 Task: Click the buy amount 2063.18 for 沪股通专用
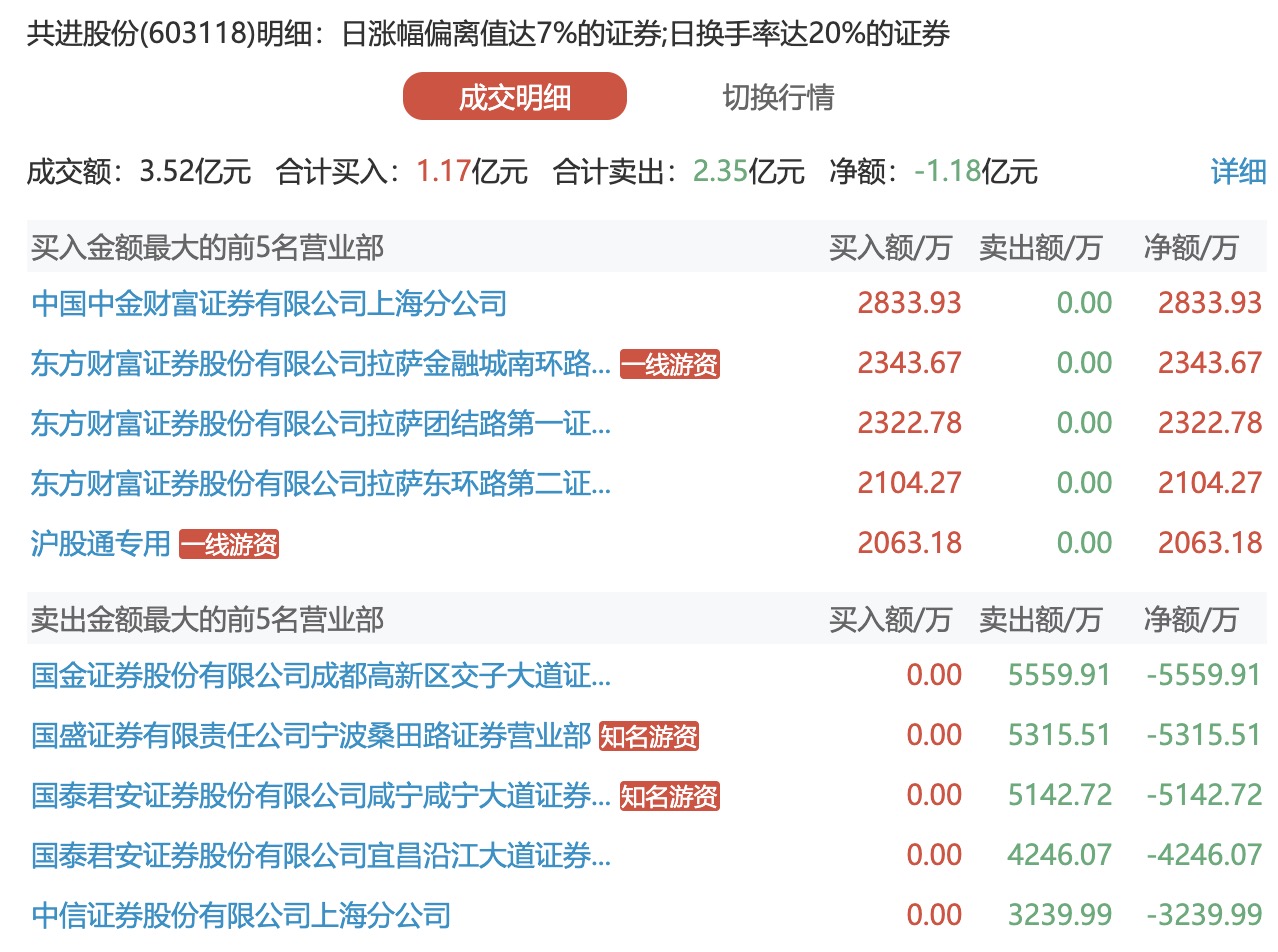pyautogui.click(x=909, y=543)
